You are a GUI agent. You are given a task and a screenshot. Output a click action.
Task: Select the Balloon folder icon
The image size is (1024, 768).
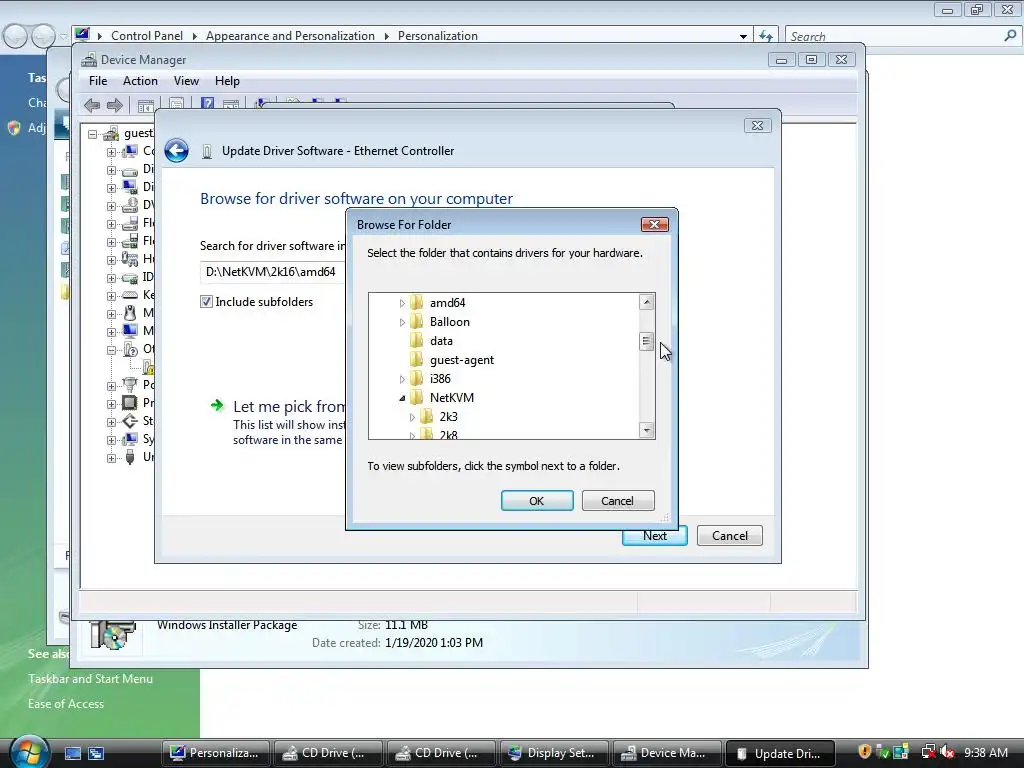coord(417,321)
